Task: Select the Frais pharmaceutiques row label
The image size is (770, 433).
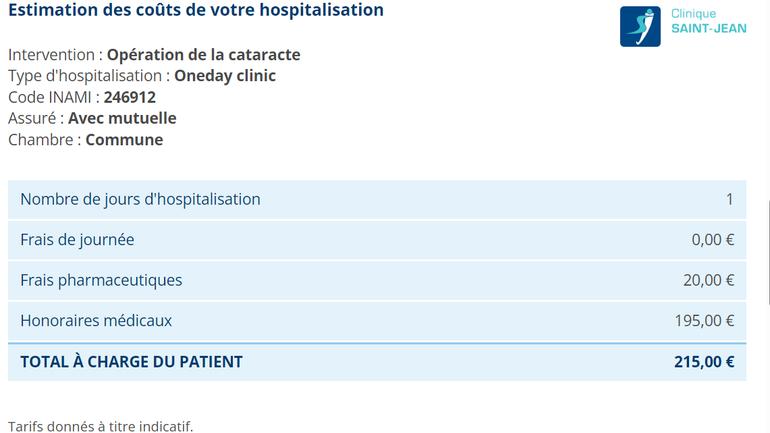Action: click(x=101, y=280)
